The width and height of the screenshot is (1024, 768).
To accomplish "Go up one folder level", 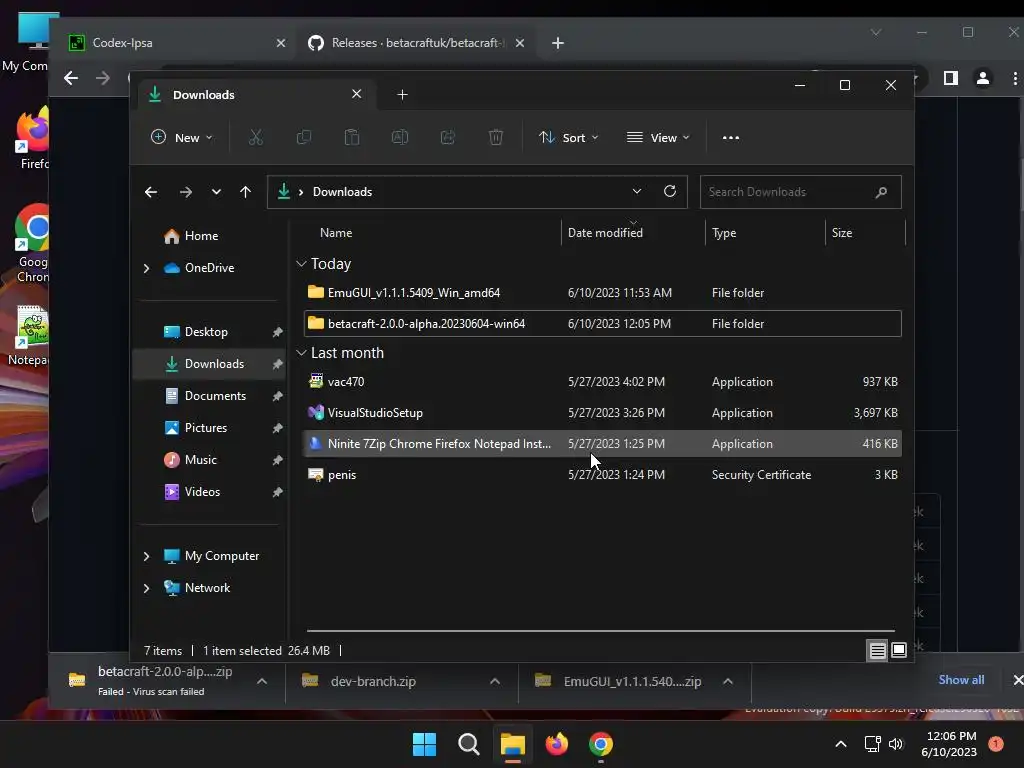I will (x=246, y=192).
